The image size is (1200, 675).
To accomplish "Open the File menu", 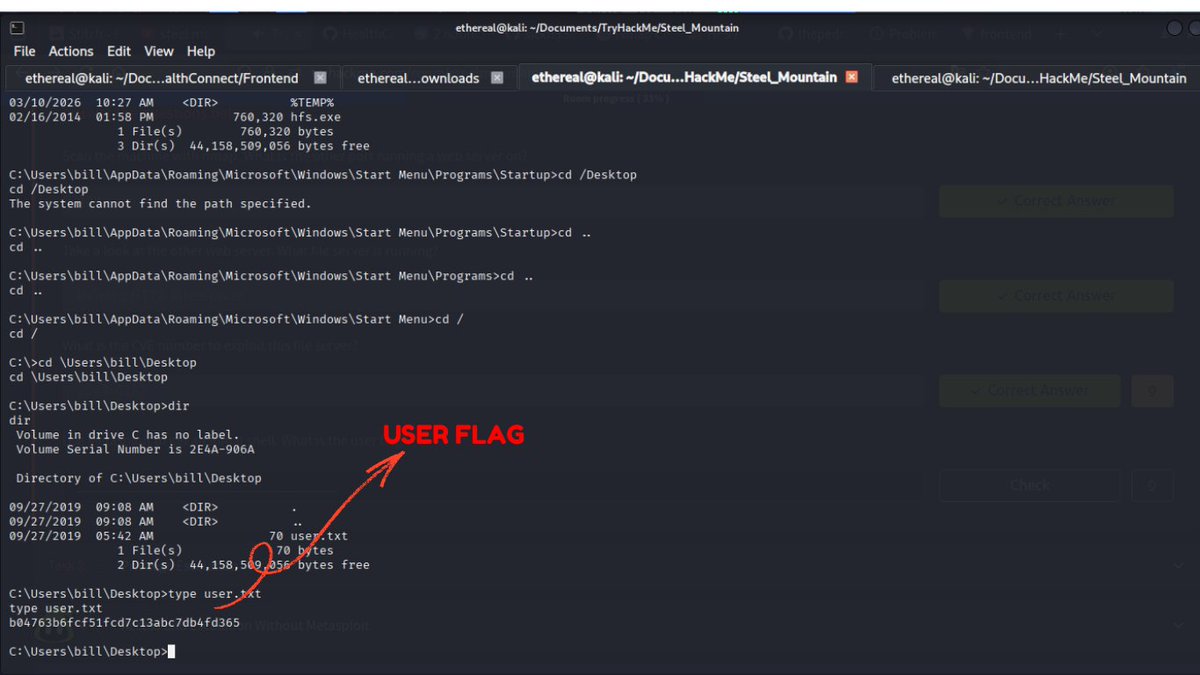I will [x=24, y=51].
